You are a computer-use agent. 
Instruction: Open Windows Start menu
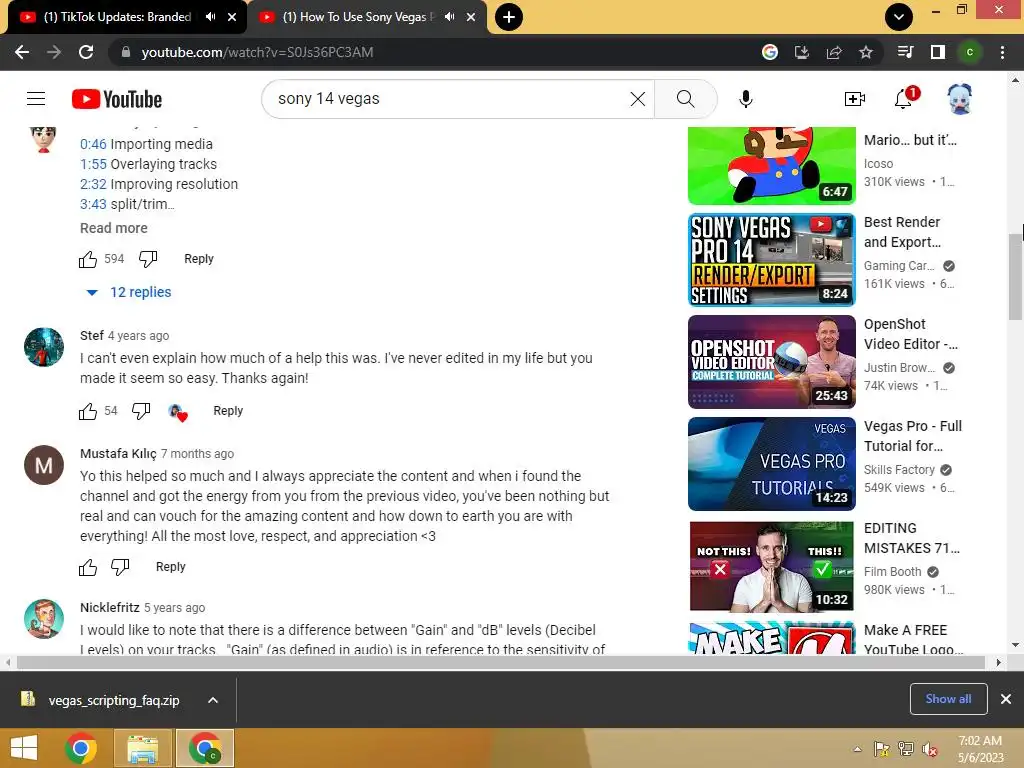pyautogui.click(x=24, y=748)
